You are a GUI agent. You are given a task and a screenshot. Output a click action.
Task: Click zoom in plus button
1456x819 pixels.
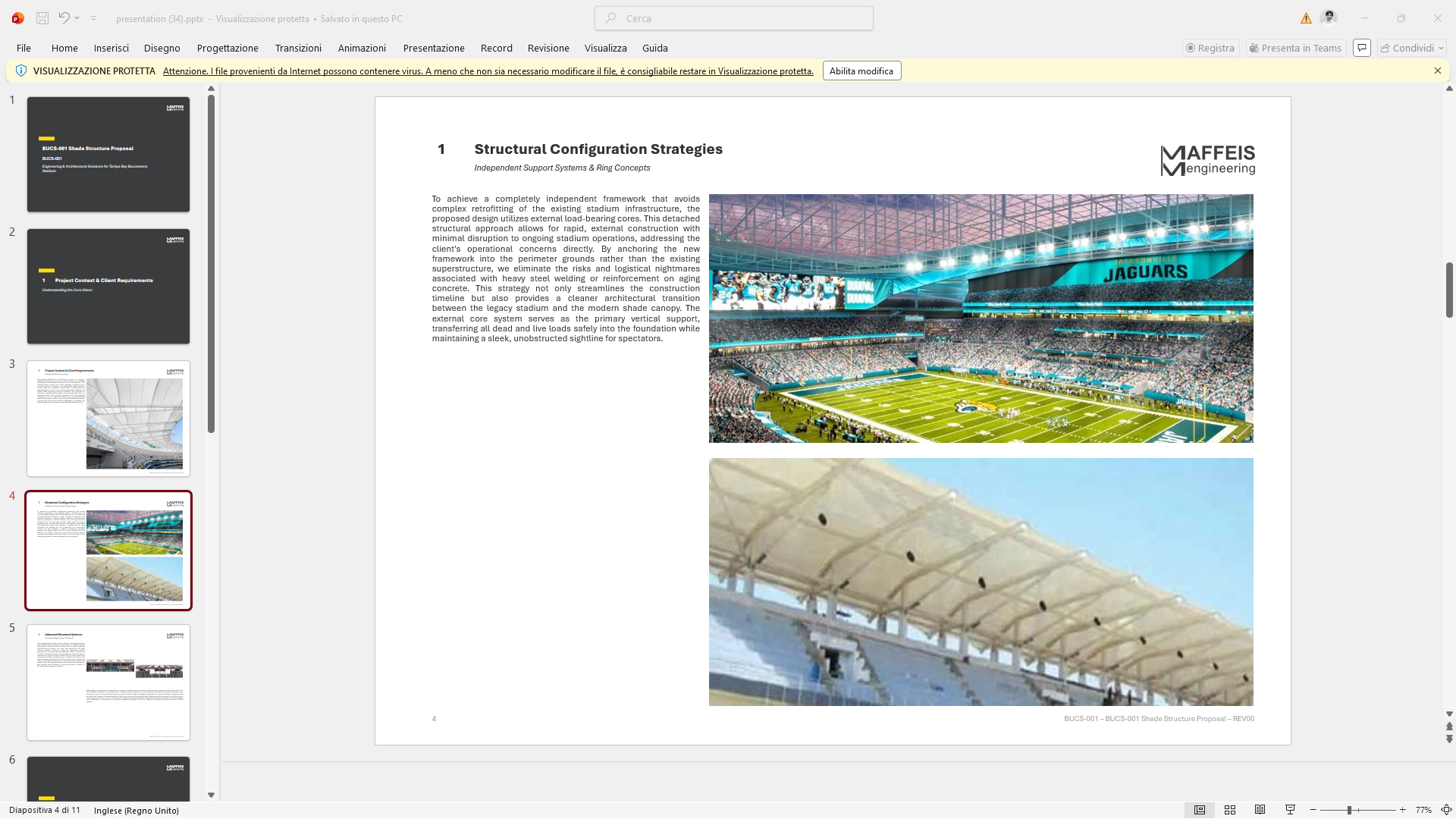1402,810
